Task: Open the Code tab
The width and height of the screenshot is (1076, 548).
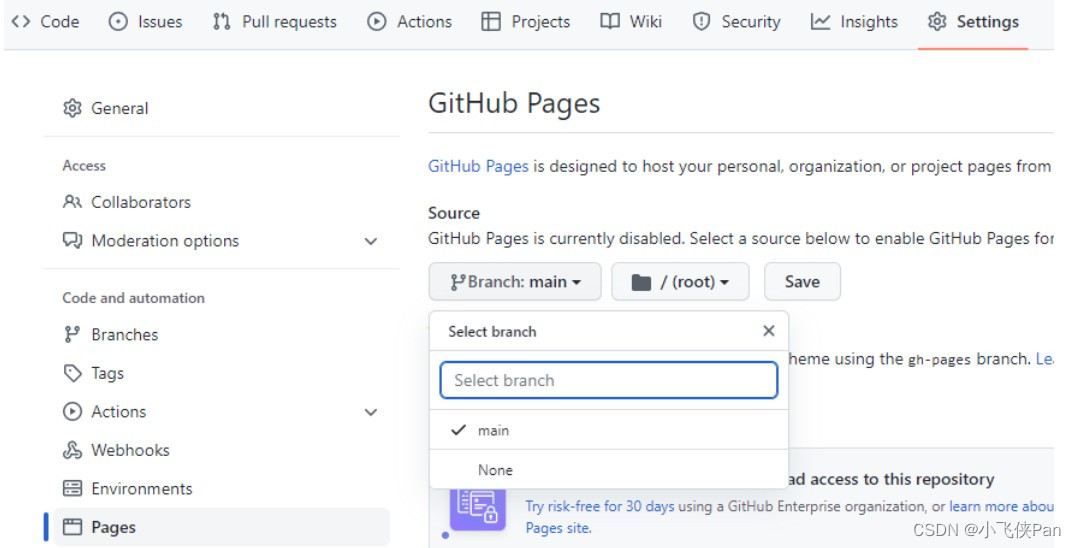Action: [45, 22]
